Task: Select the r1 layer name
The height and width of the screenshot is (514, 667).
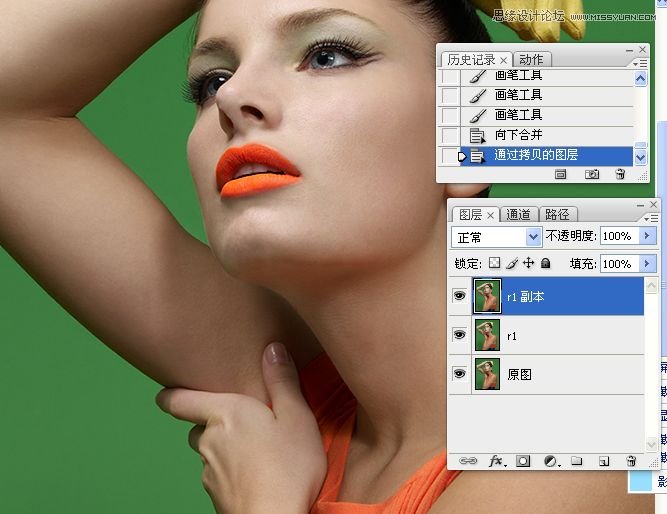Action: point(512,336)
